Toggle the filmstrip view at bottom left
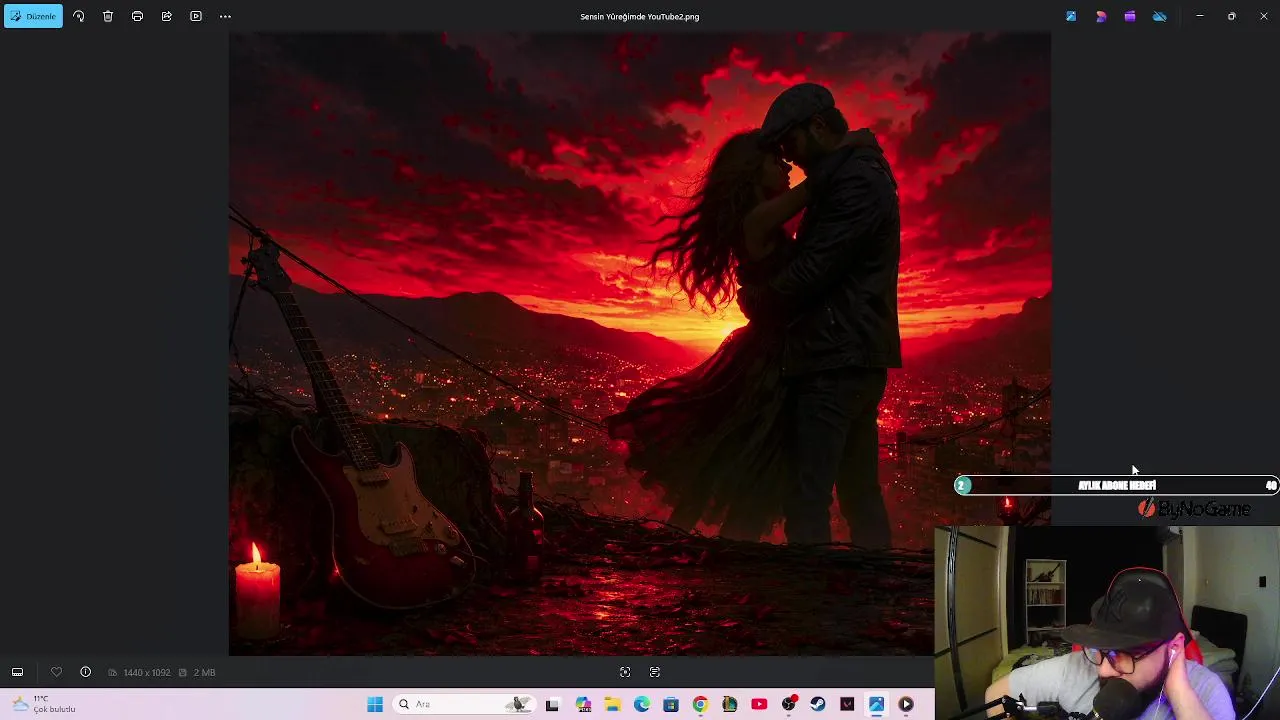The image size is (1280, 720). coord(17,672)
